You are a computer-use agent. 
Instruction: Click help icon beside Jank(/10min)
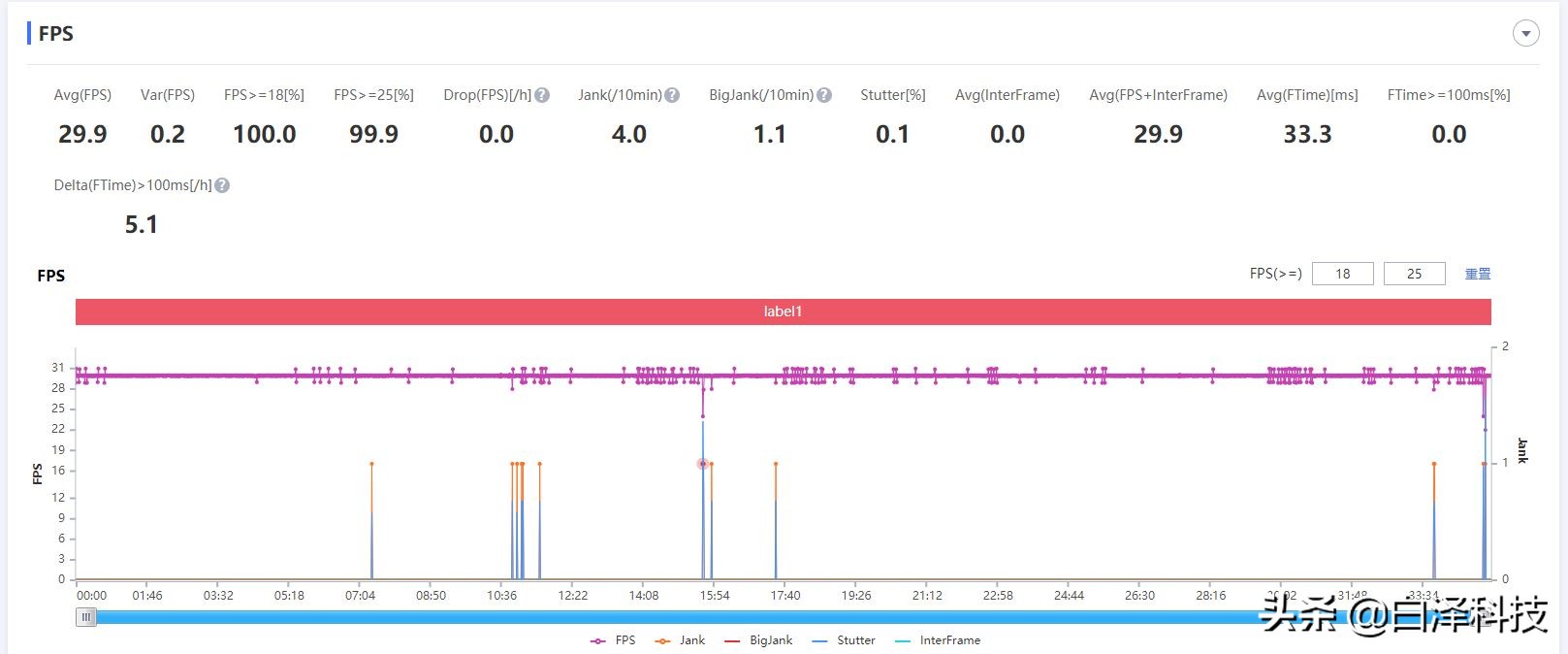pos(672,95)
